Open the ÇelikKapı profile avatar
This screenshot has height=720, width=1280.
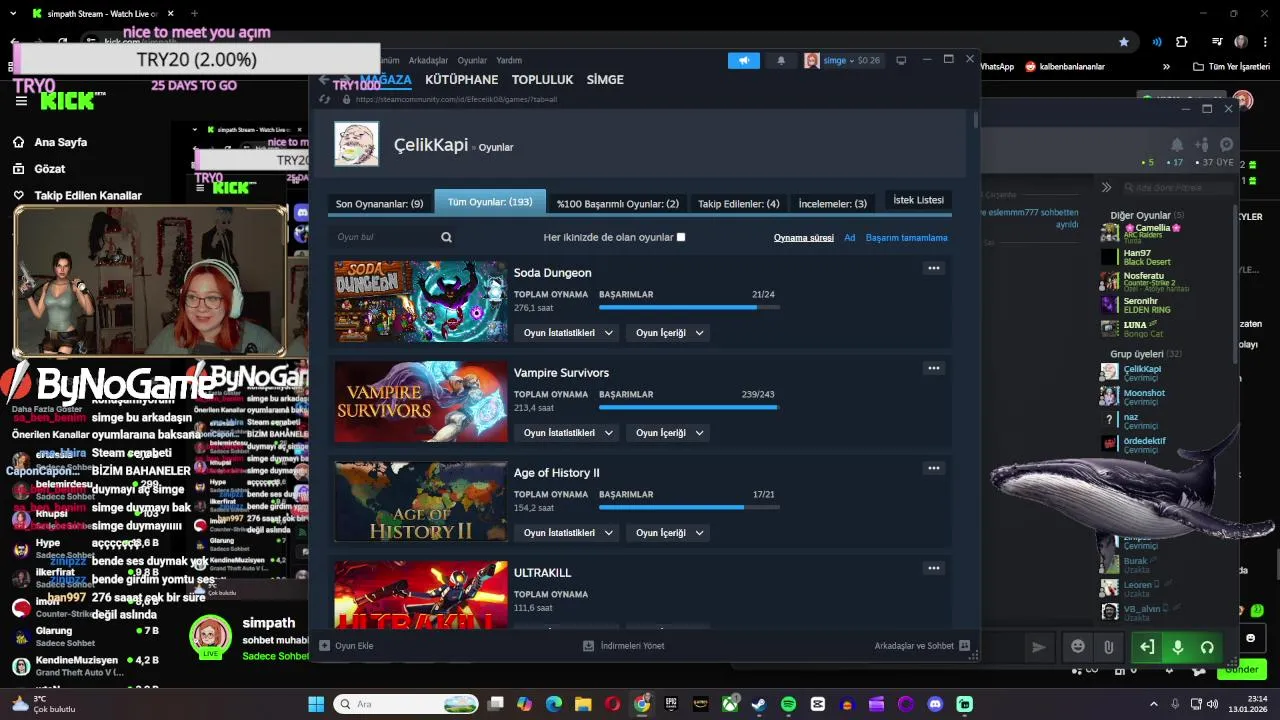pyautogui.click(x=356, y=145)
